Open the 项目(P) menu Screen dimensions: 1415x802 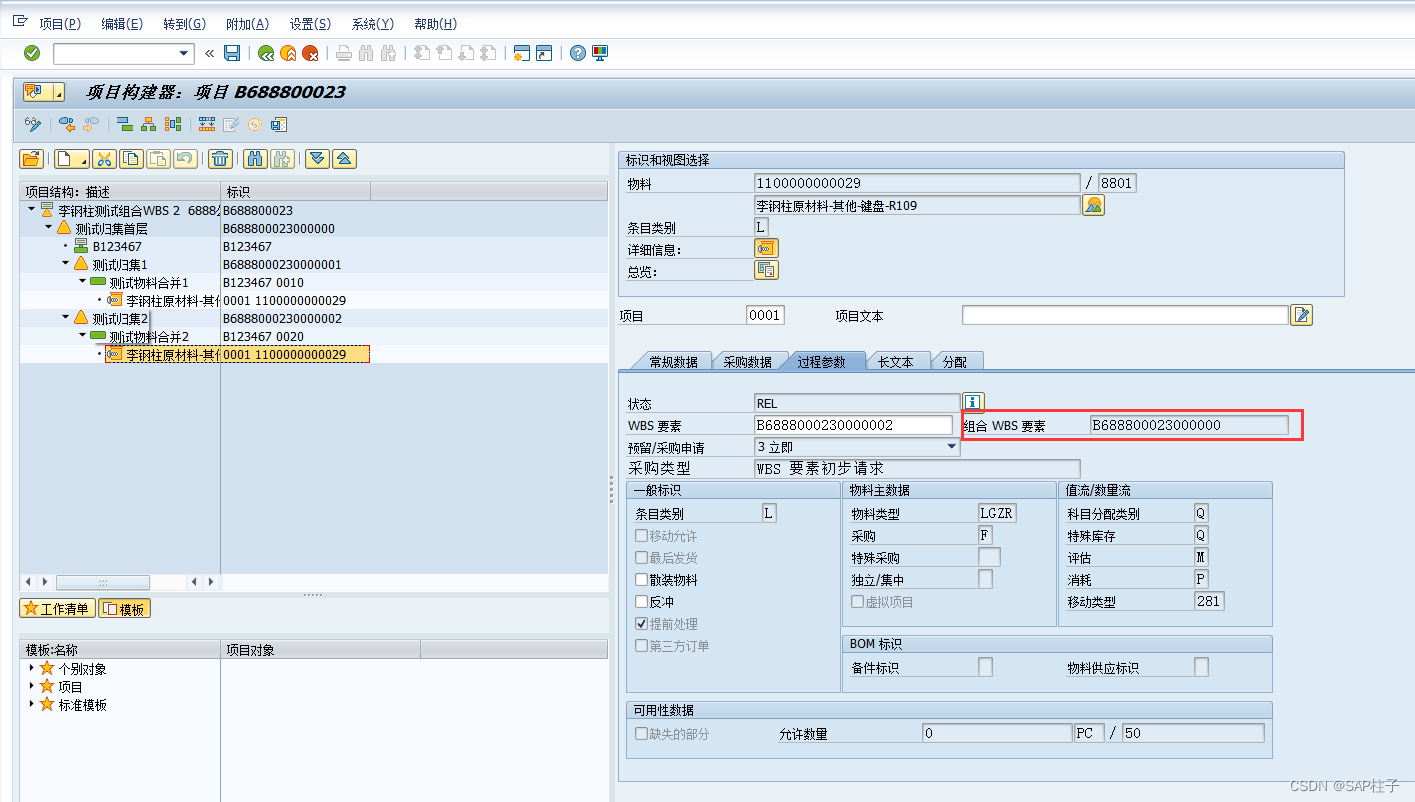coord(60,24)
